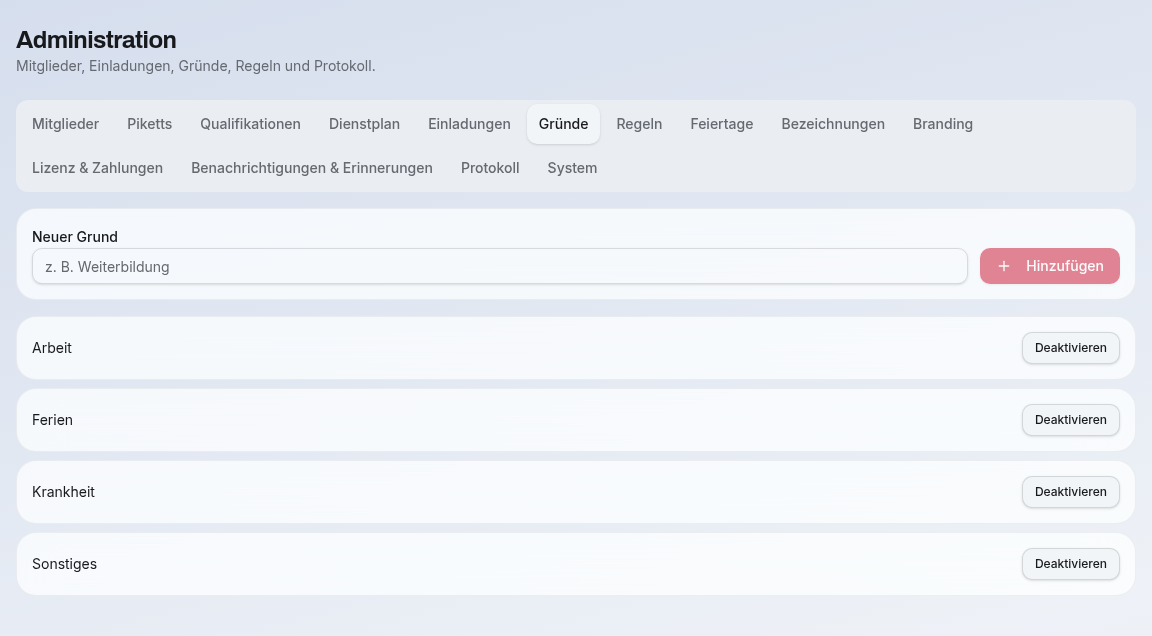
Task: Click the Krankheit reason label
Action: click(x=63, y=492)
